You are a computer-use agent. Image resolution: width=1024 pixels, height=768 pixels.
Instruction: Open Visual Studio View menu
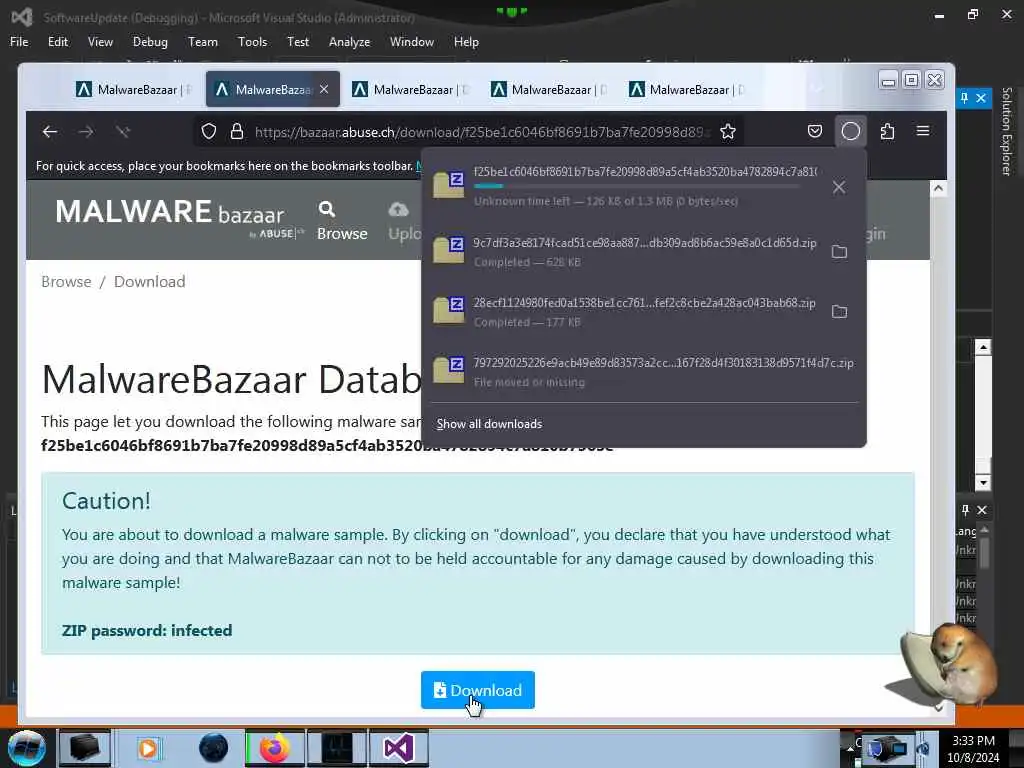pos(100,42)
